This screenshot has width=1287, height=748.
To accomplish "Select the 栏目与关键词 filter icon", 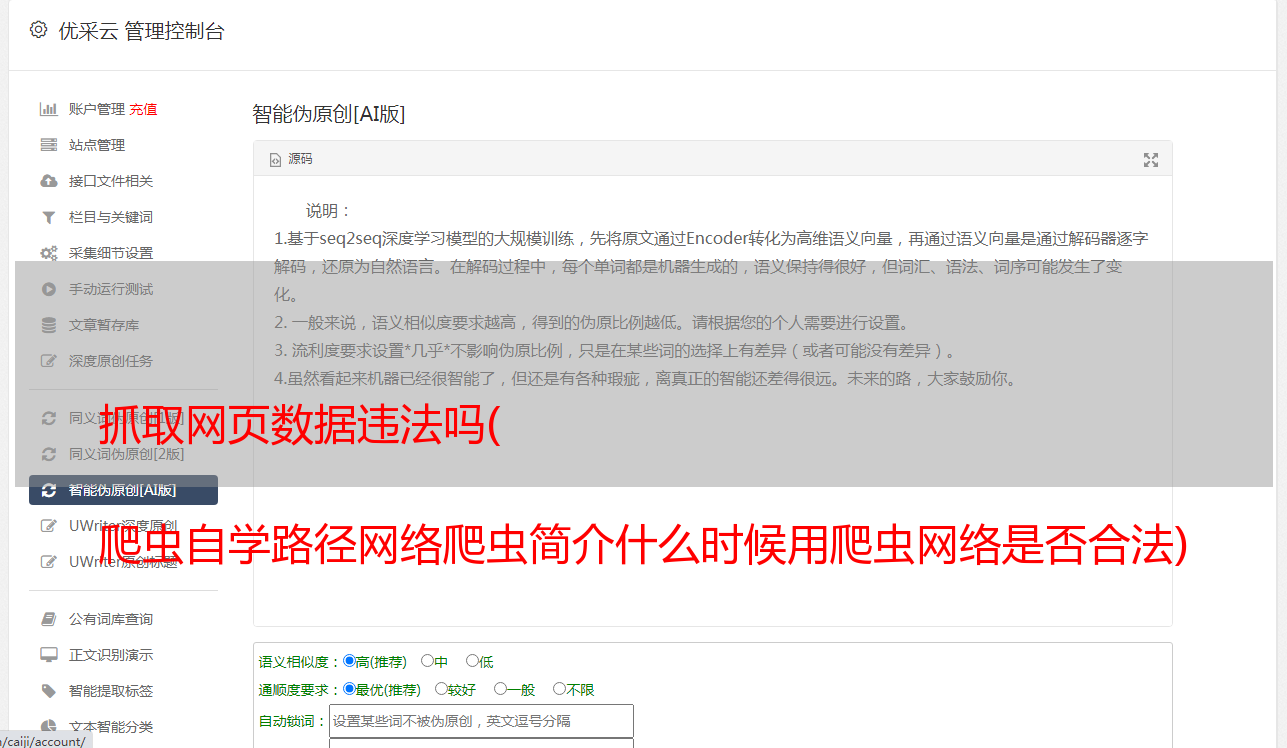I will (x=48, y=217).
